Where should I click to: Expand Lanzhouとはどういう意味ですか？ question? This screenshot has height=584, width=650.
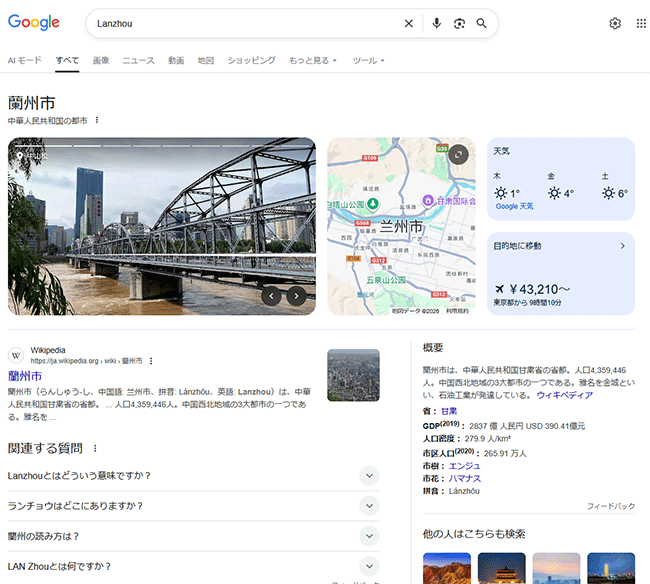coord(194,475)
